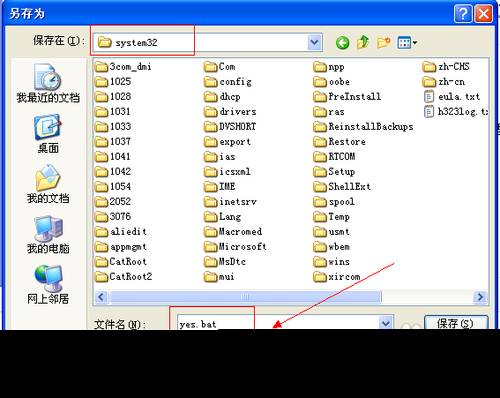Expand the file name dropdown arrow
Screen dimensions: 500x398
[386, 323]
